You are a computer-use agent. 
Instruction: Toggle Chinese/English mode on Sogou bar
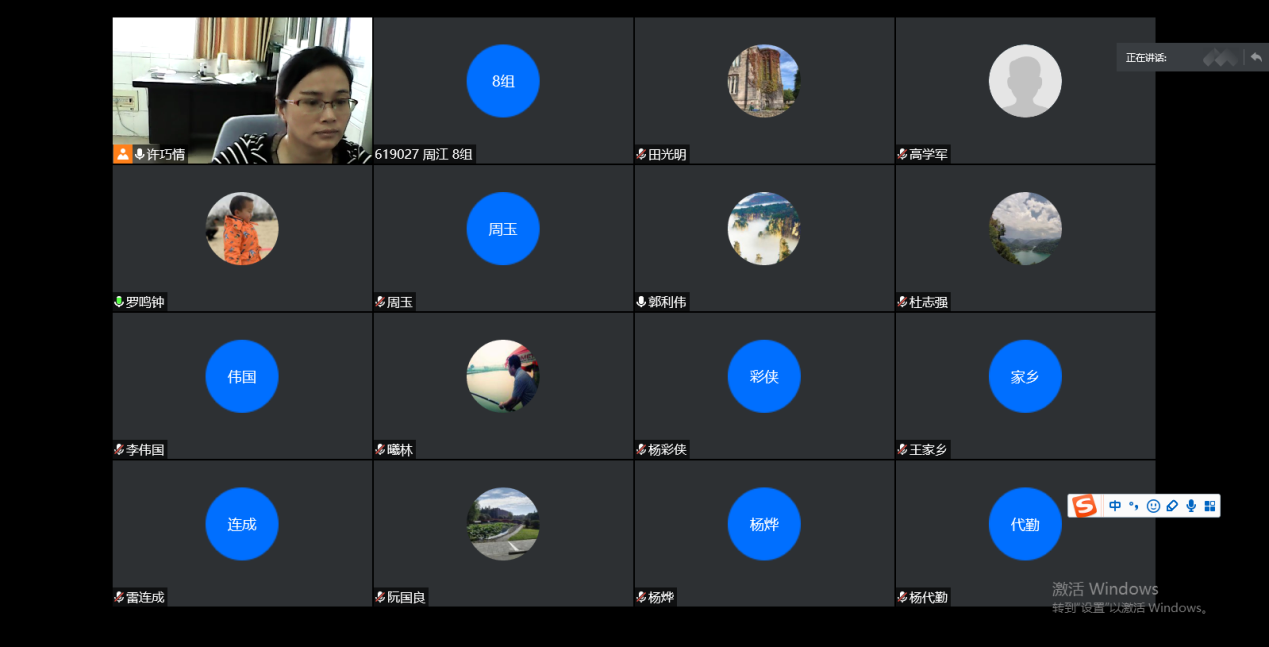click(1115, 506)
